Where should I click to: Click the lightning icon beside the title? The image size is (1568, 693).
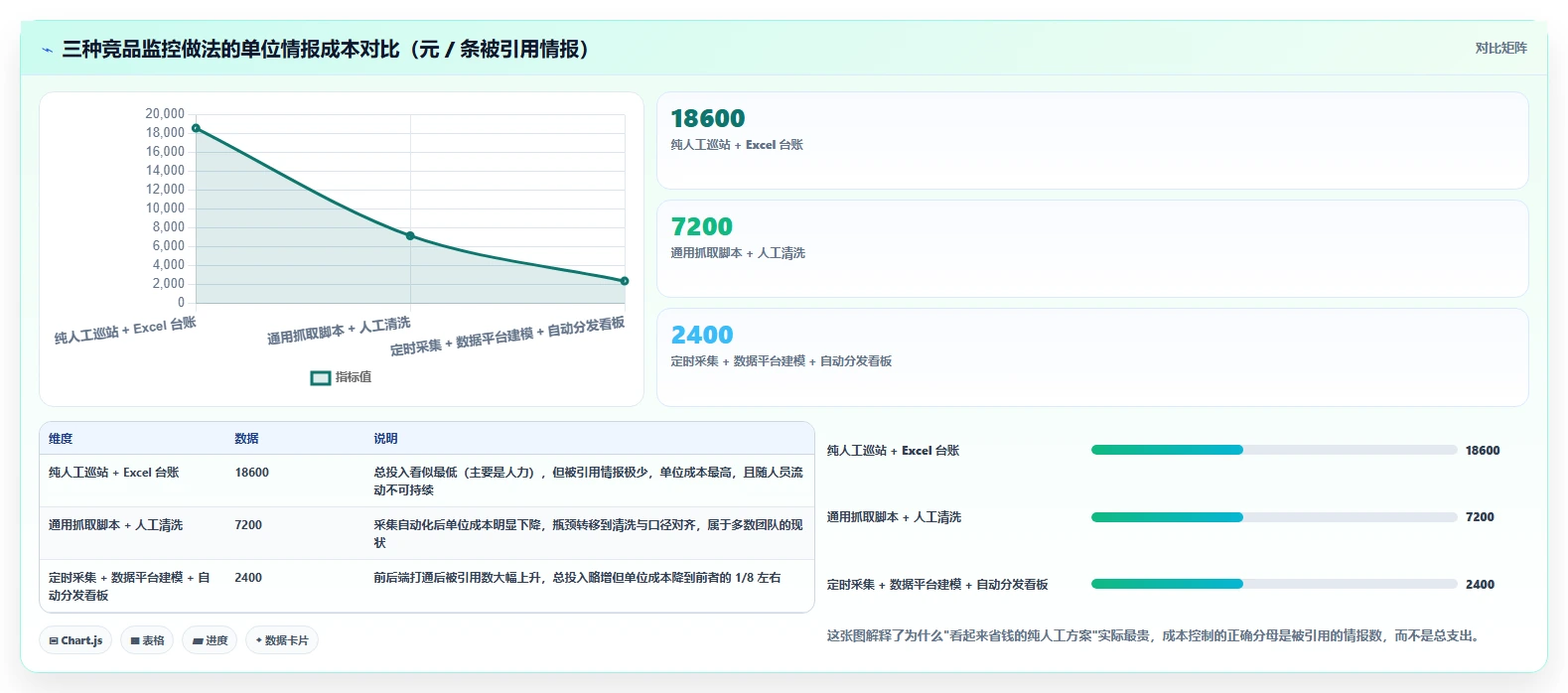click(x=47, y=50)
